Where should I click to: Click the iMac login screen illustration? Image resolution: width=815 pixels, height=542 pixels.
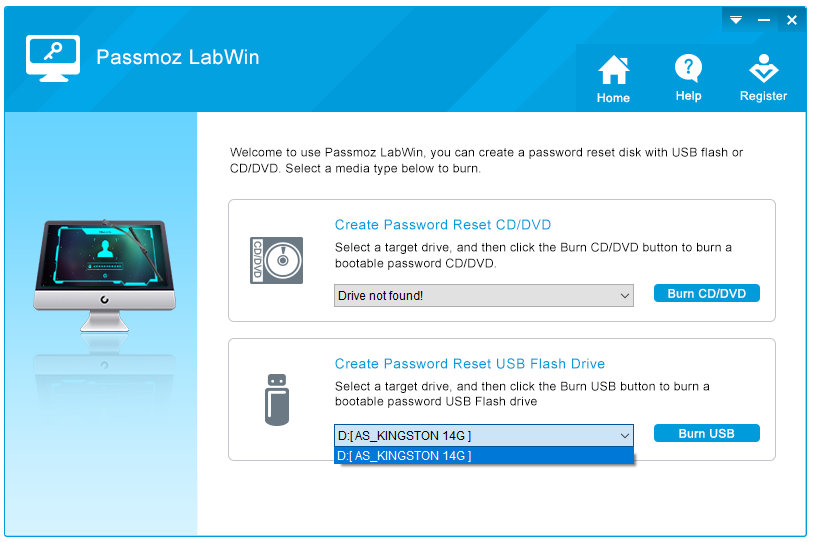(104, 276)
